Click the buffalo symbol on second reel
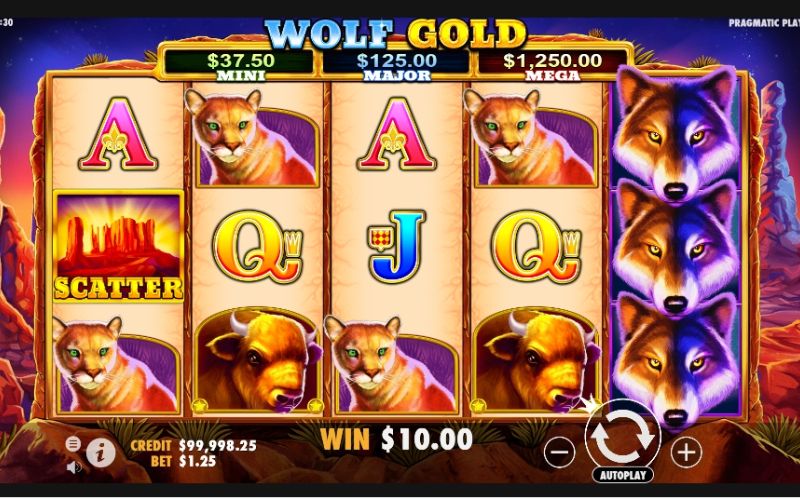 [258, 360]
